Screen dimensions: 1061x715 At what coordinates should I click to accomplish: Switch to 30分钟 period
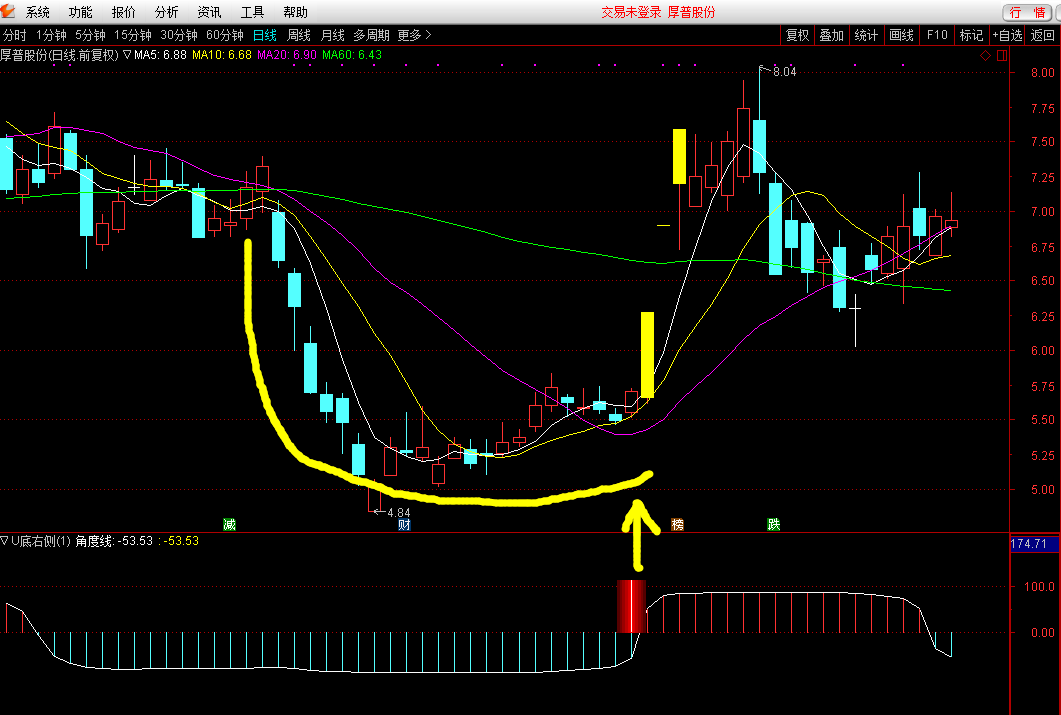[179, 35]
